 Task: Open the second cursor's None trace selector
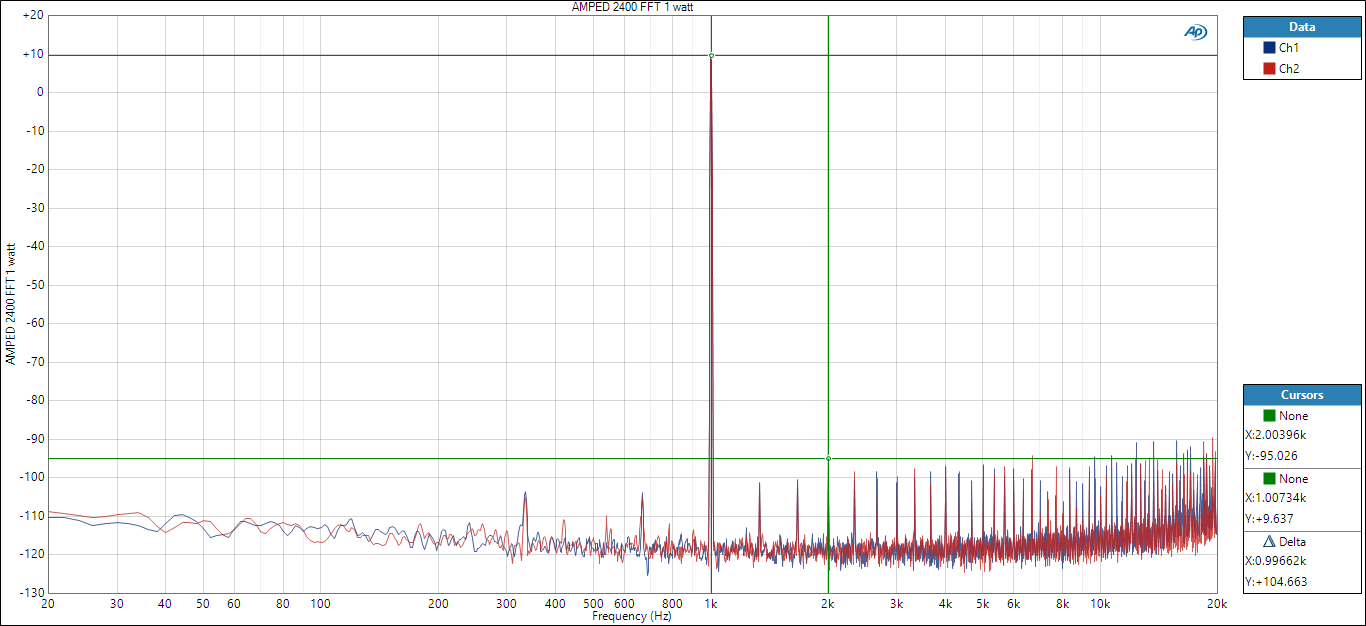(1293, 479)
